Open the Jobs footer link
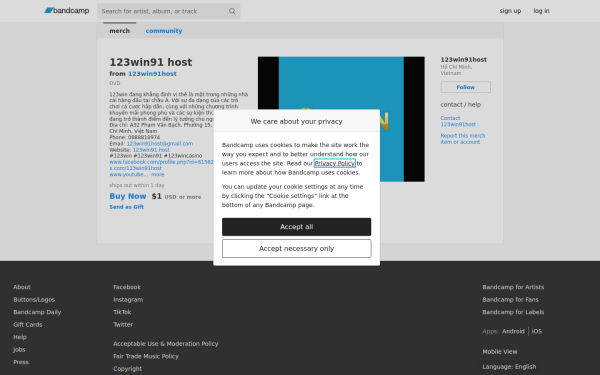The width and height of the screenshot is (600, 375). coord(19,350)
